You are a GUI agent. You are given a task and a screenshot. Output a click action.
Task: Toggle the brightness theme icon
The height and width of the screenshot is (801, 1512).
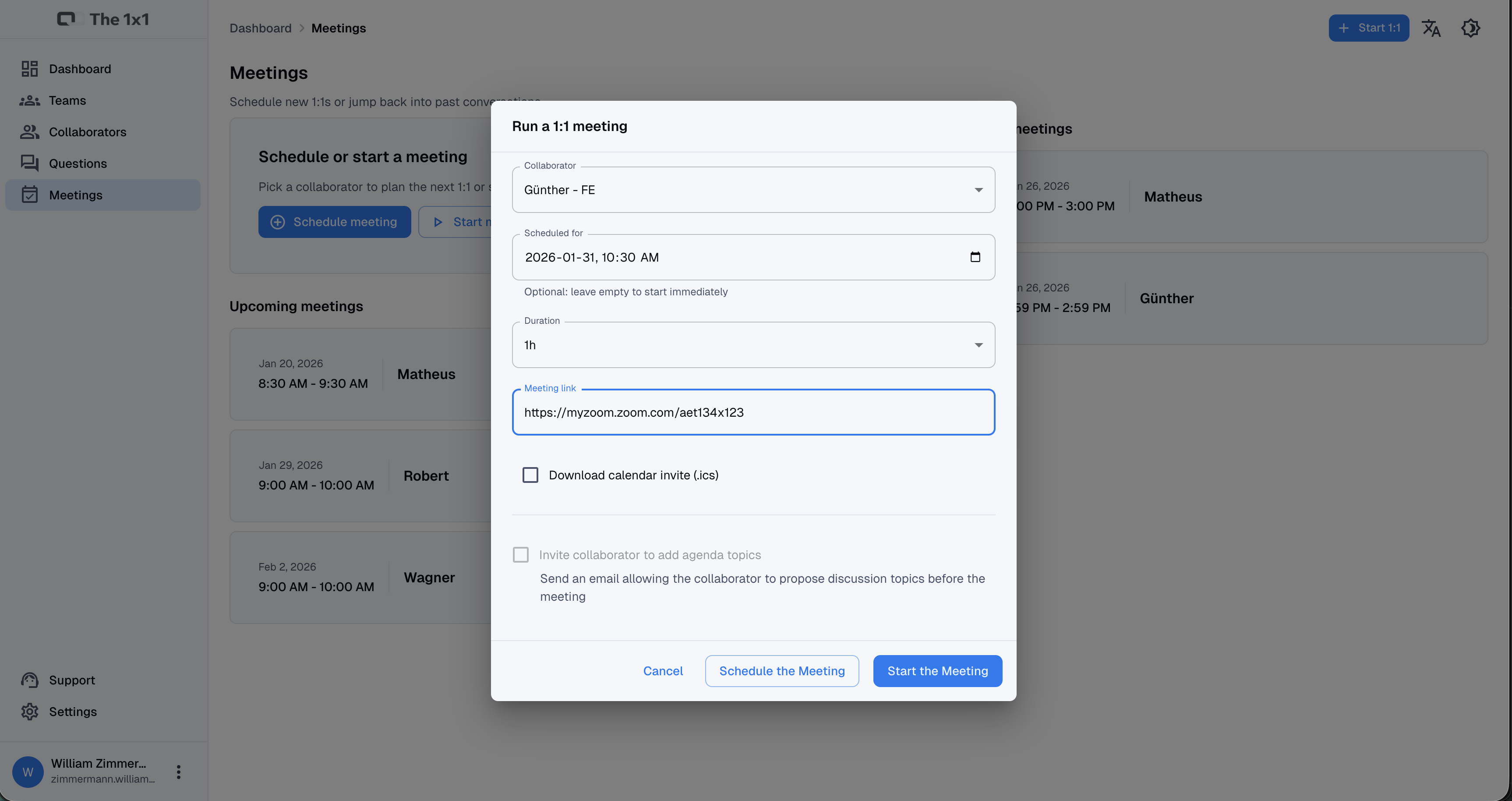[1470, 28]
